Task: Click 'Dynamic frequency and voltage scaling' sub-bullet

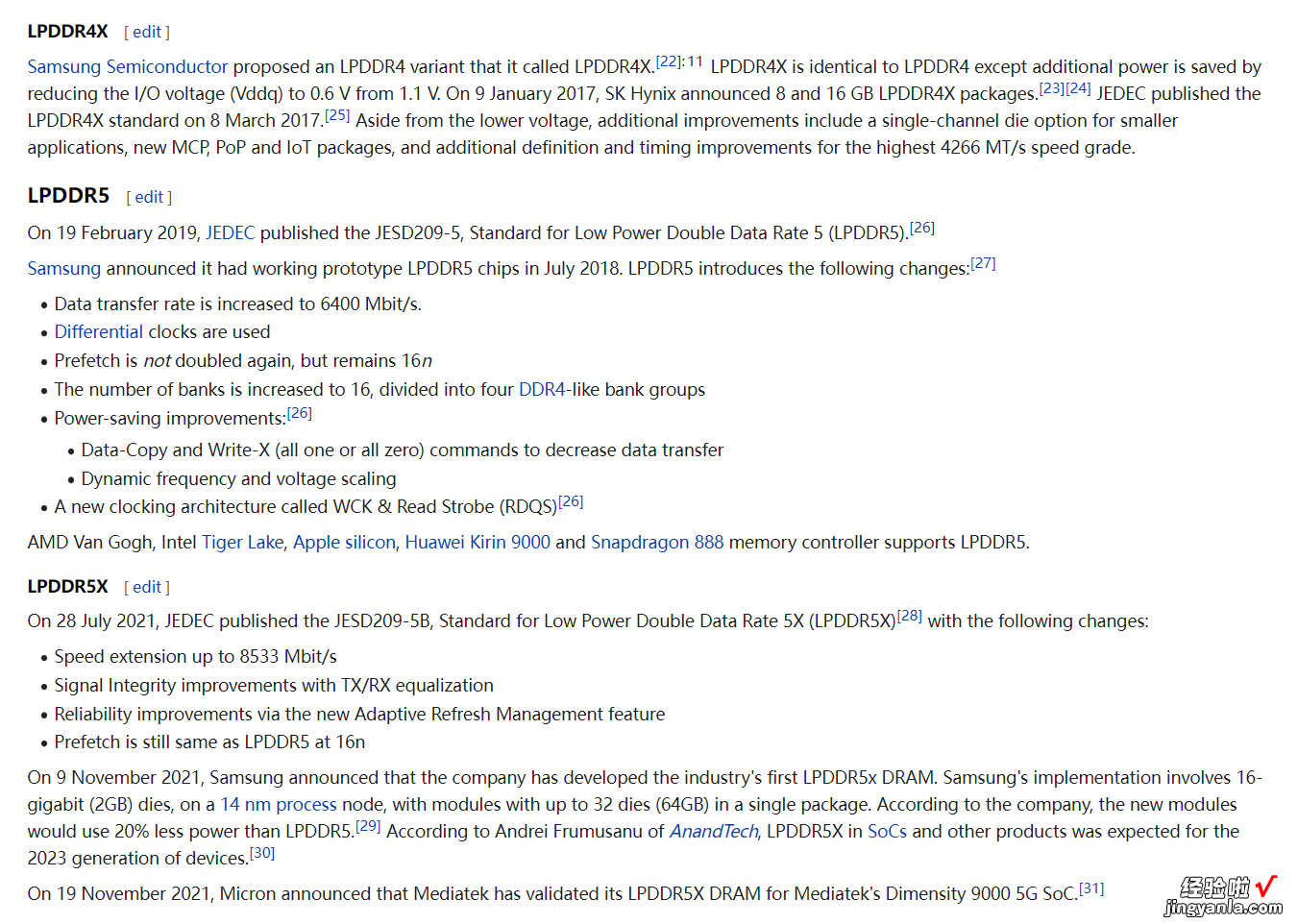Action: tap(239, 478)
